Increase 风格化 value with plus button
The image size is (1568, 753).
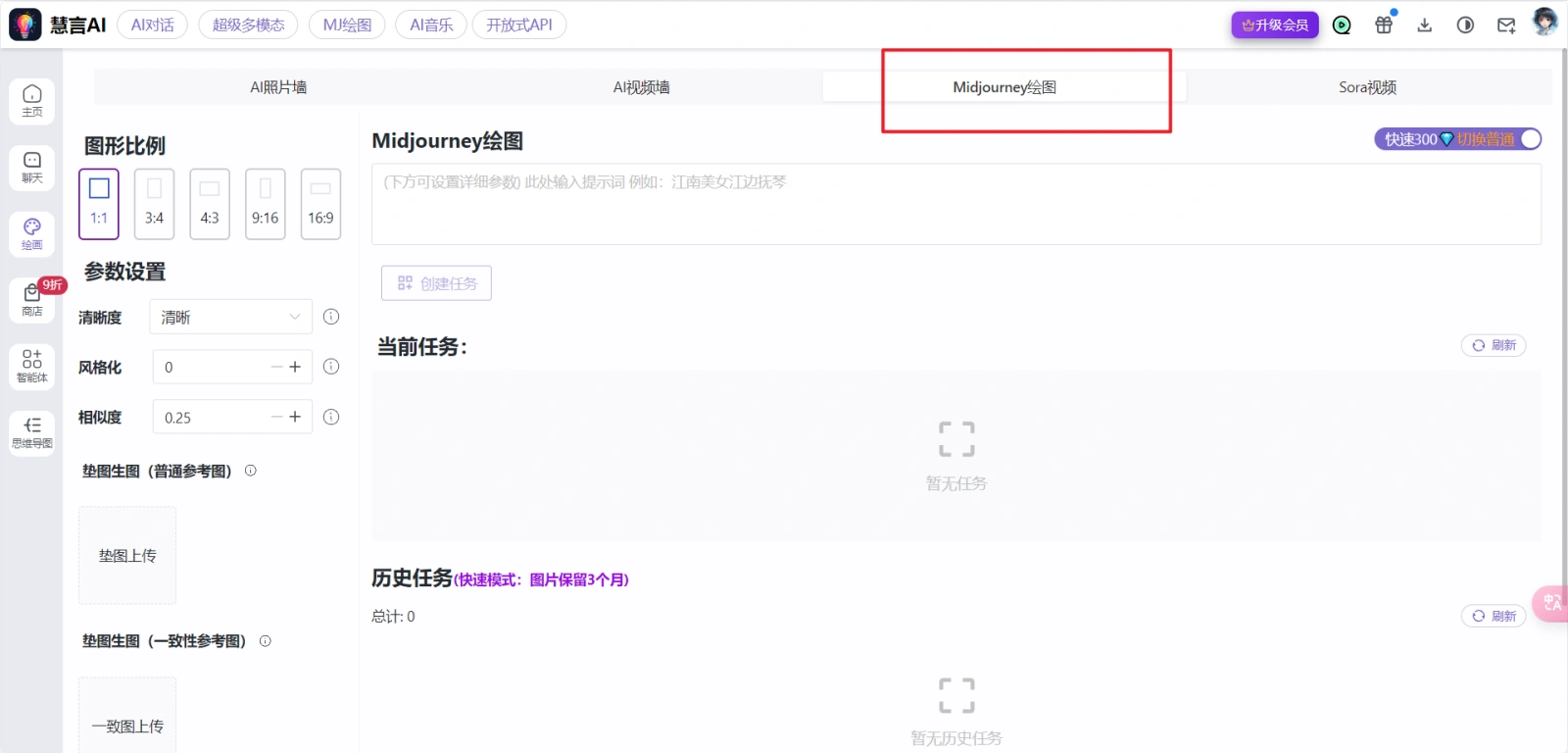[295, 367]
